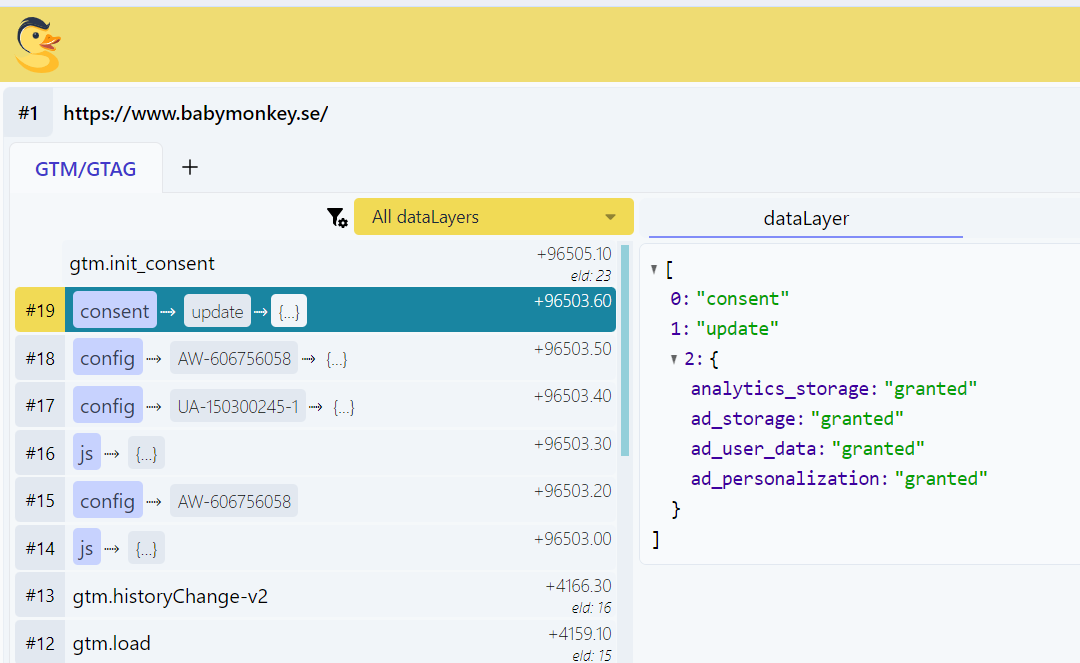Click the +96503.60 timestamp
The image size is (1080, 663).
point(572,301)
